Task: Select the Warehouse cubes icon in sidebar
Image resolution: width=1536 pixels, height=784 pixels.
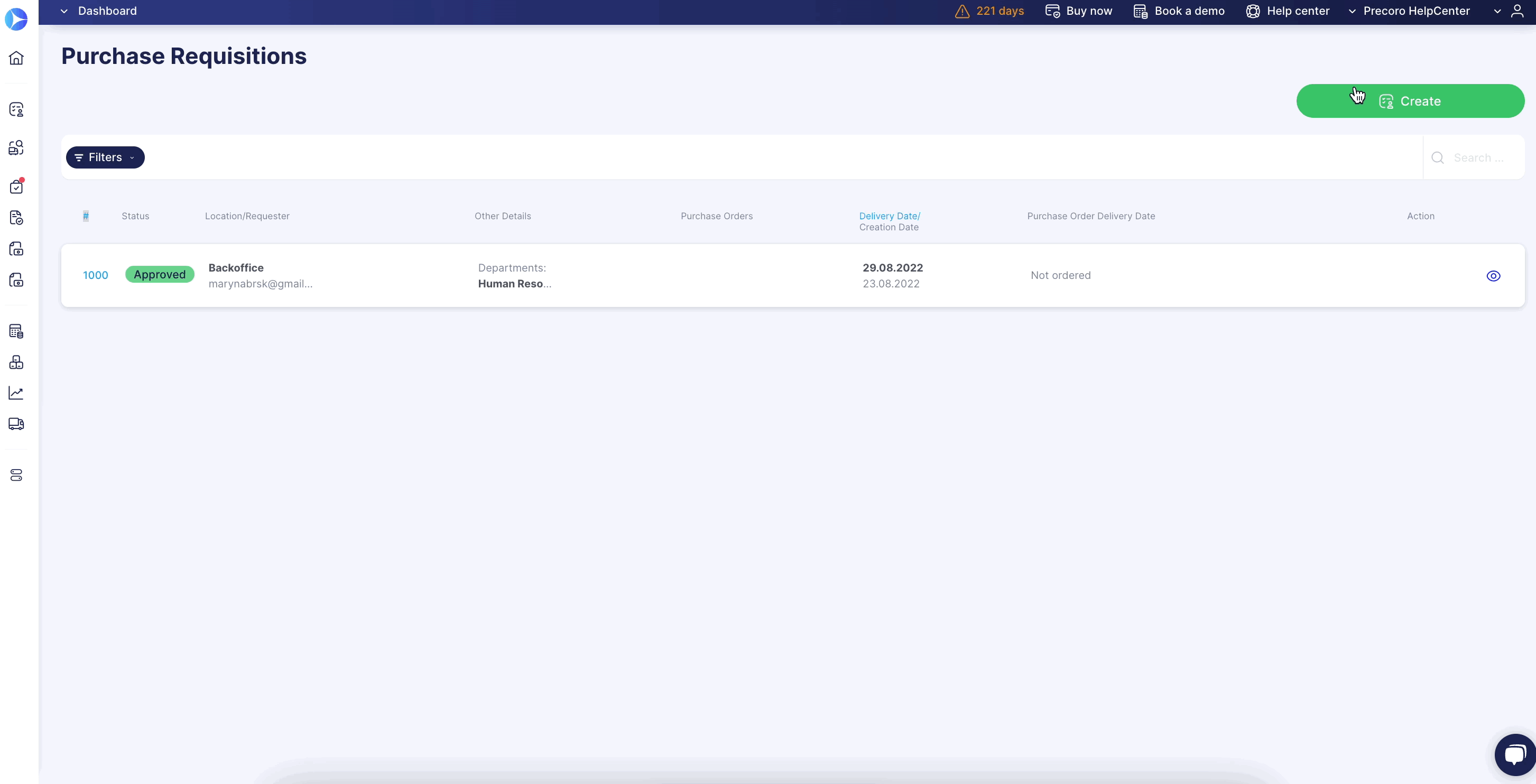Action: [16, 362]
